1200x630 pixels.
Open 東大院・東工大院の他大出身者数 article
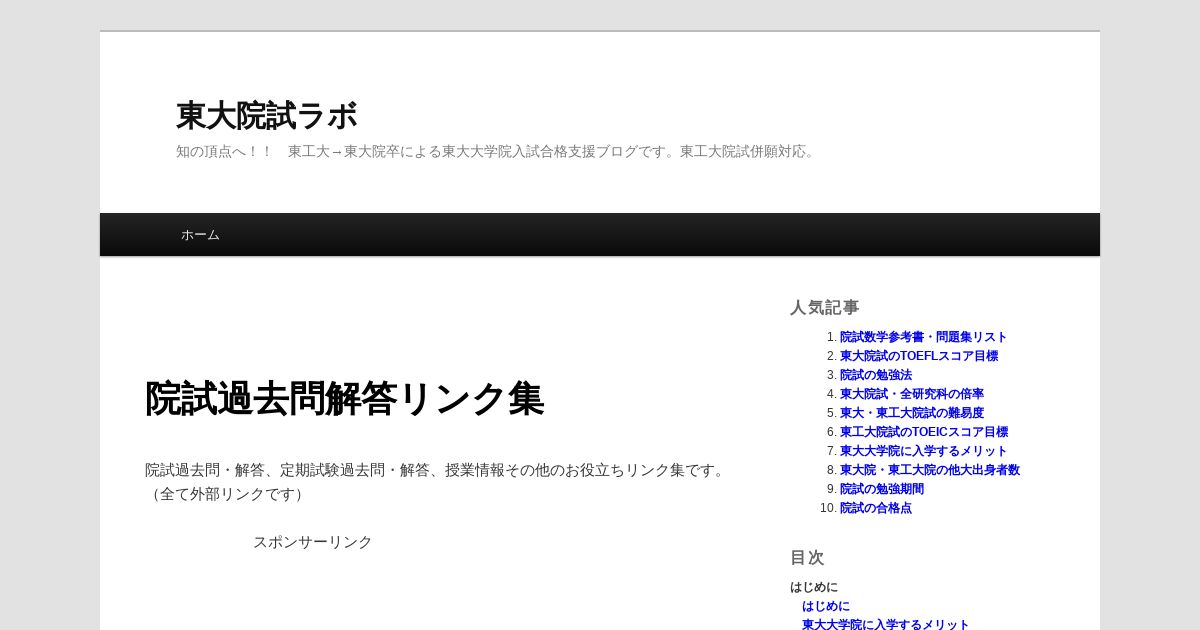(930, 470)
